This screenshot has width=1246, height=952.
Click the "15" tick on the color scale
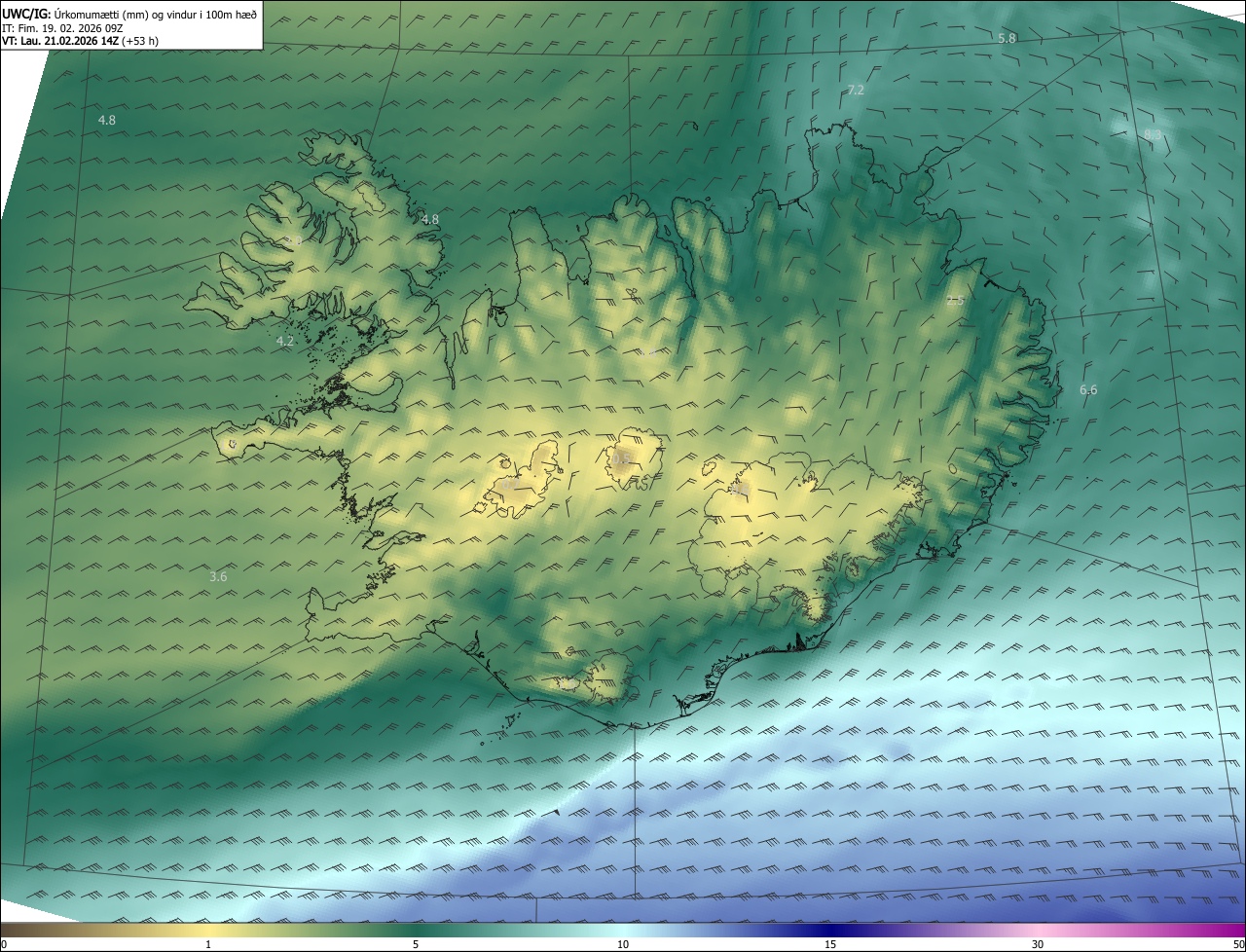830,944
